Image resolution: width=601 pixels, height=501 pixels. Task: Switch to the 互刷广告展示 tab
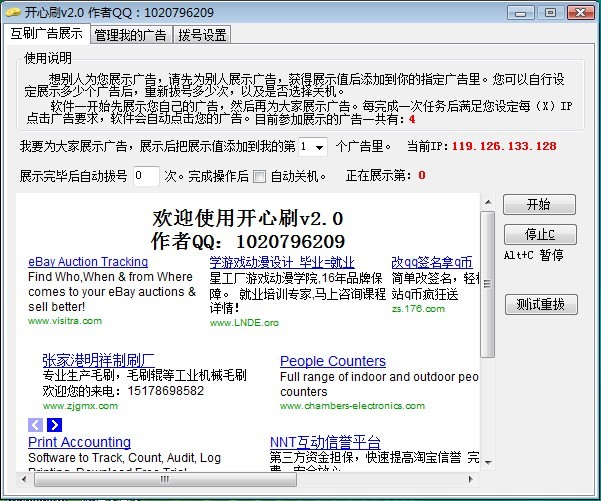click(x=47, y=34)
